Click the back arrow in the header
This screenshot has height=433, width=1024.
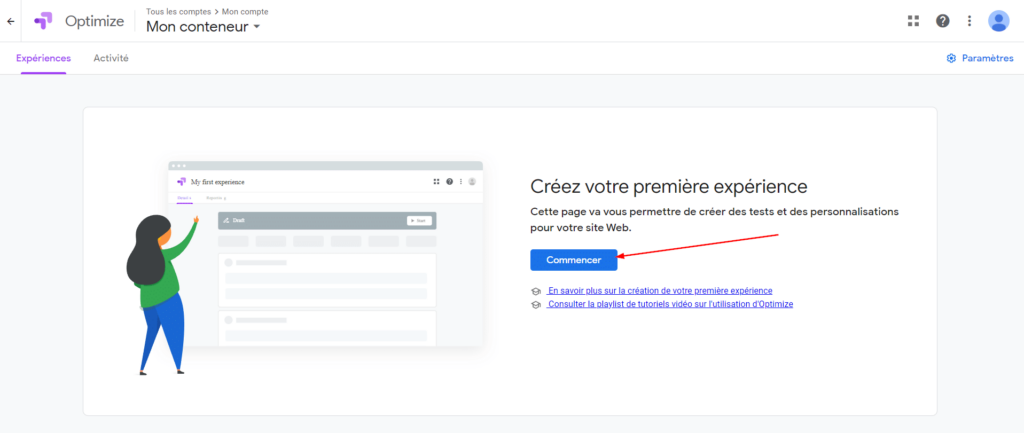tap(11, 21)
